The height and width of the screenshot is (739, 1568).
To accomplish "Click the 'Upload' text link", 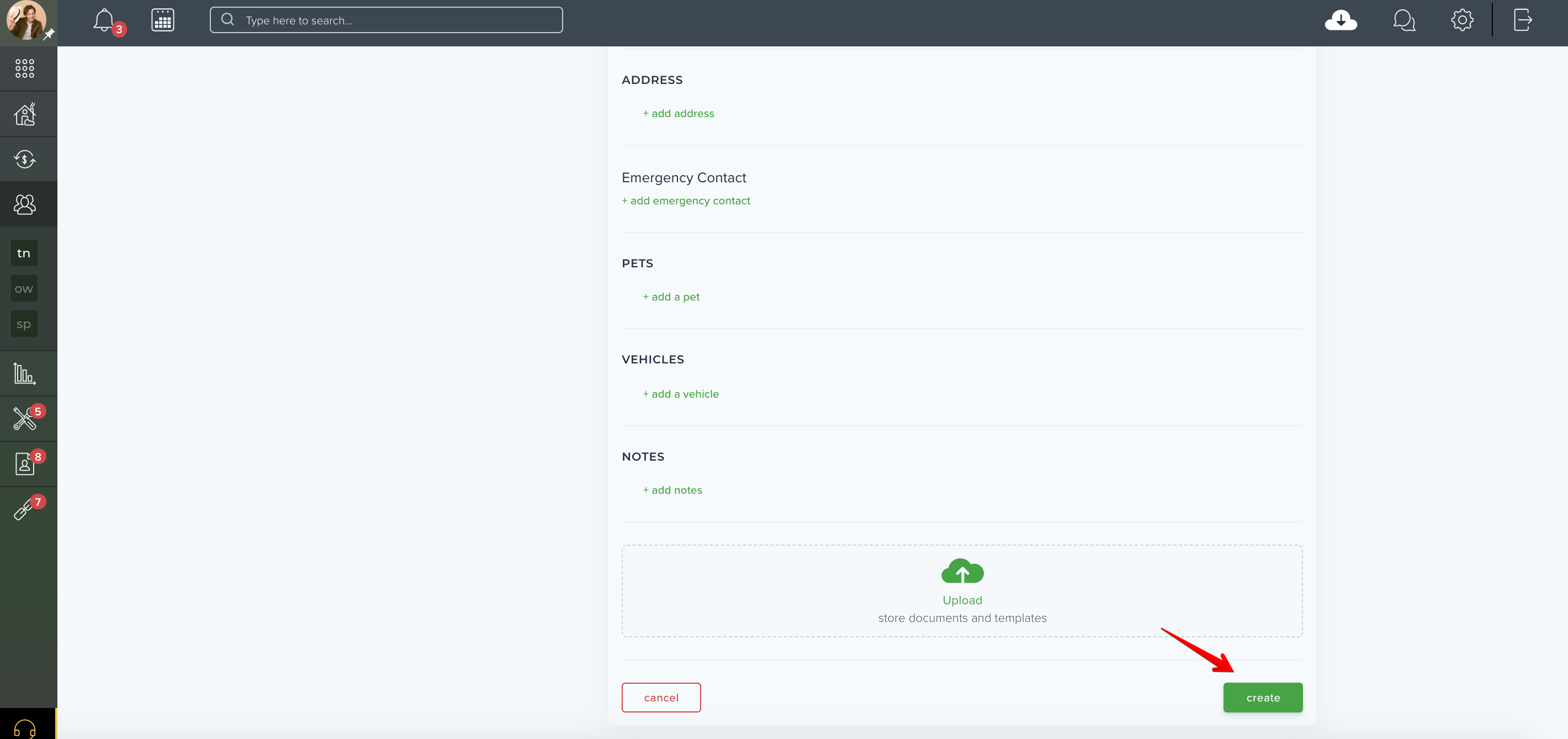I will pos(962,600).
